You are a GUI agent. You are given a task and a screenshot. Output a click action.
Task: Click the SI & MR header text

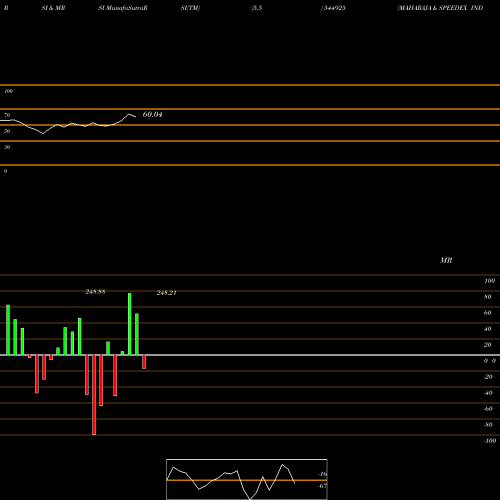(x=53, y=8)
